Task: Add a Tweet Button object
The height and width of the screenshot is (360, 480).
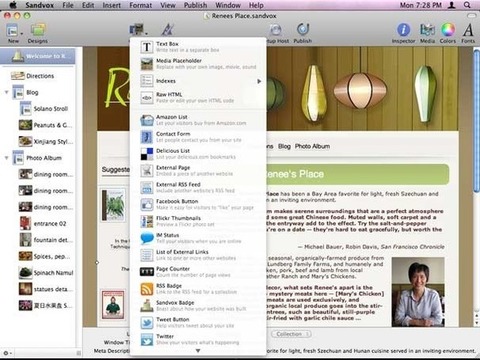Action: pos(198,322)
